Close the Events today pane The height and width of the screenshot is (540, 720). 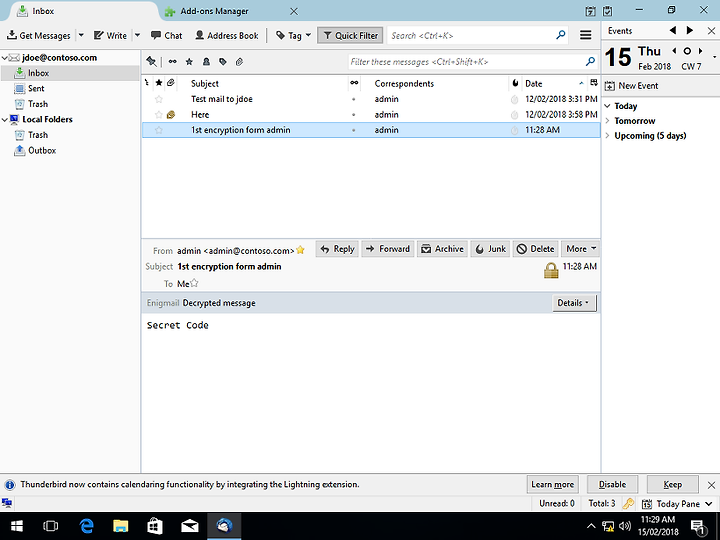pyautogui.click(x=711, y=31)
